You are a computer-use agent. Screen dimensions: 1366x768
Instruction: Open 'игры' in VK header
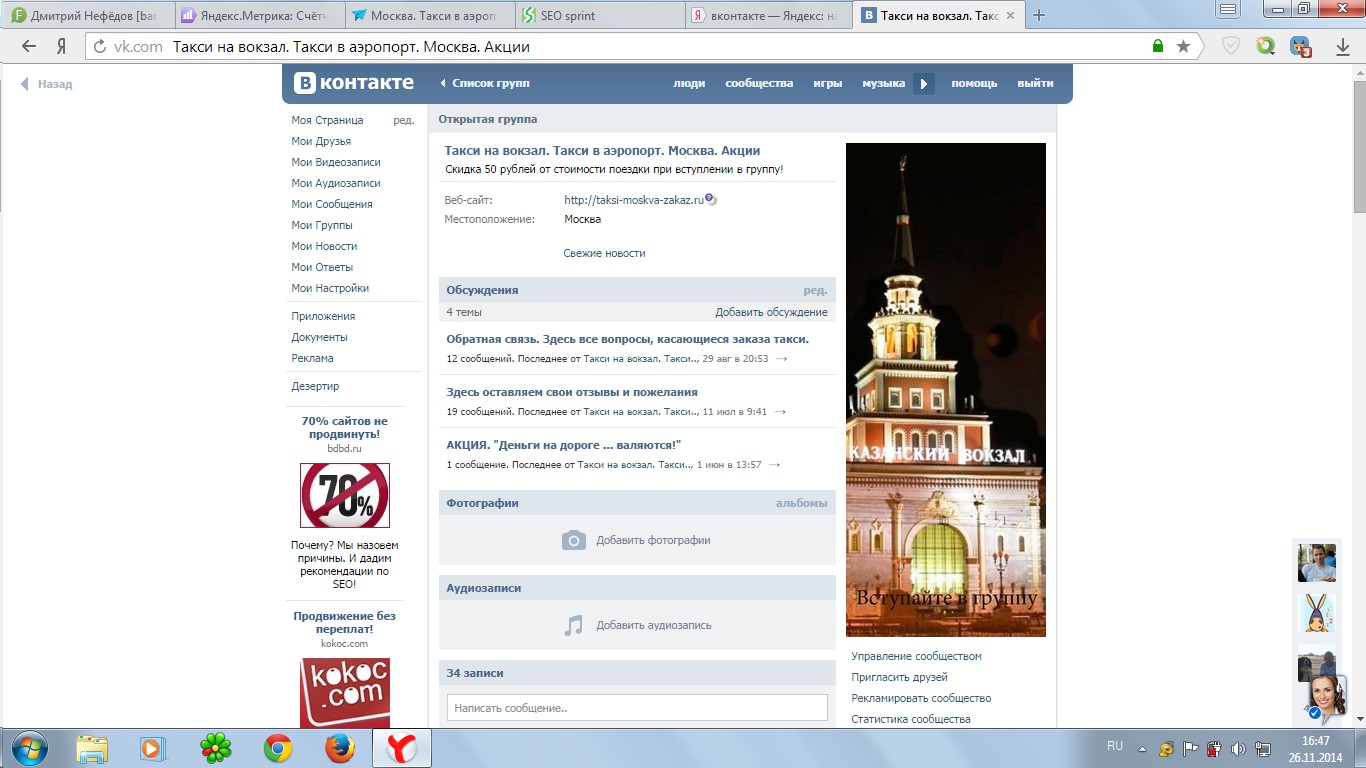pyautogui.click(x=828, y=84)
